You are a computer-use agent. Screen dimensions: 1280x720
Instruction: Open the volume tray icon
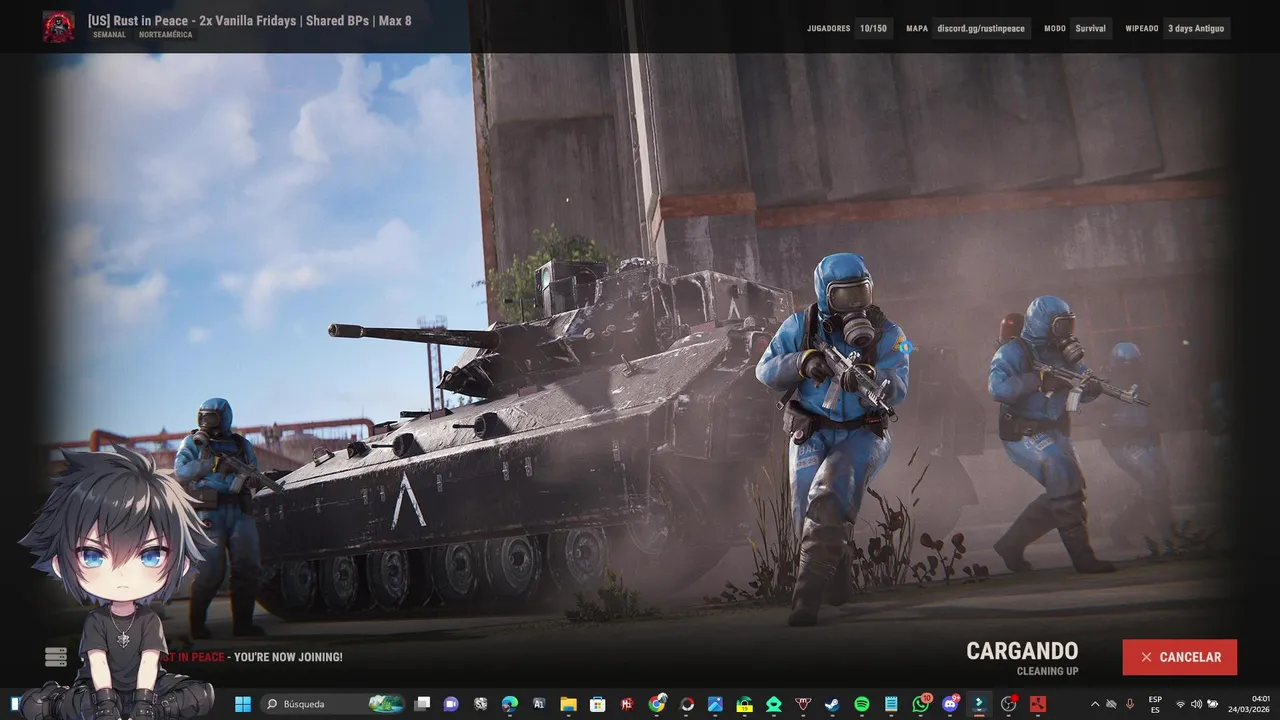1196,704
